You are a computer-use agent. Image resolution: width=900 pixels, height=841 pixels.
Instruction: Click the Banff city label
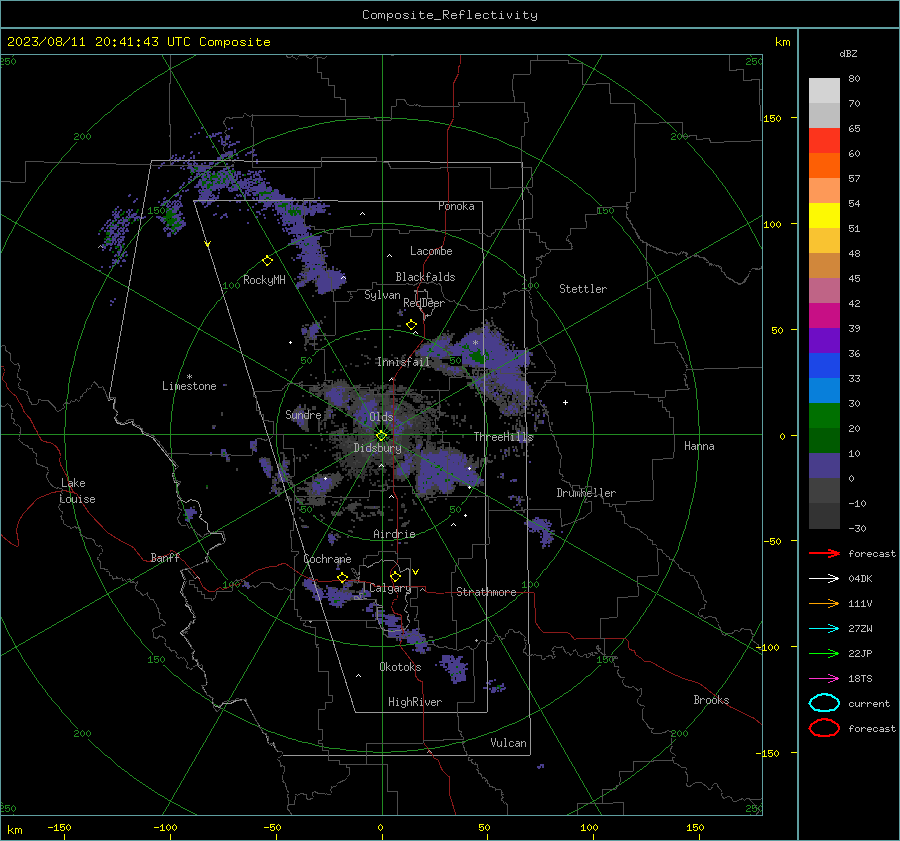pos(165,557)
